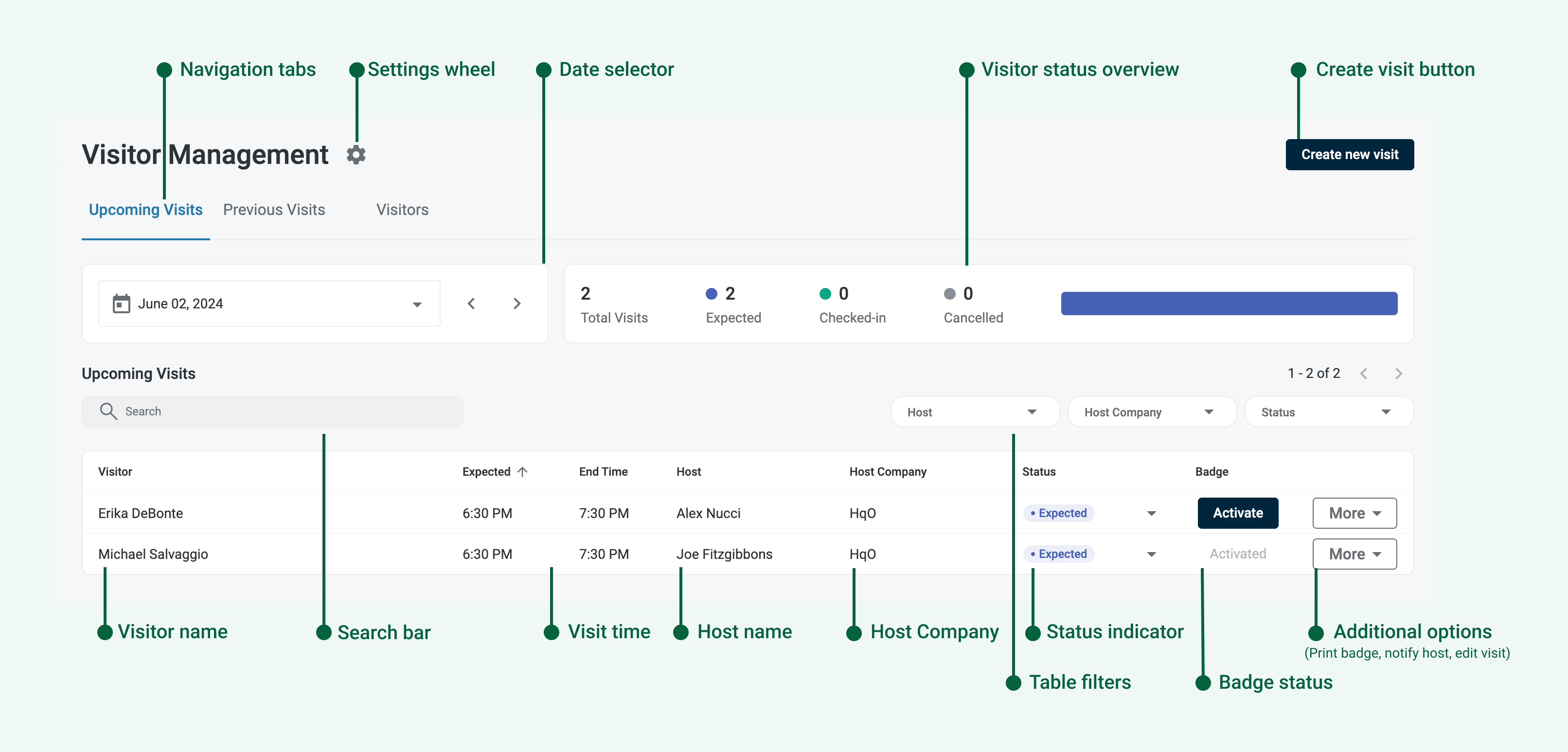
Task: Click the table pagination previous arrow
Action: point(1363,373)
